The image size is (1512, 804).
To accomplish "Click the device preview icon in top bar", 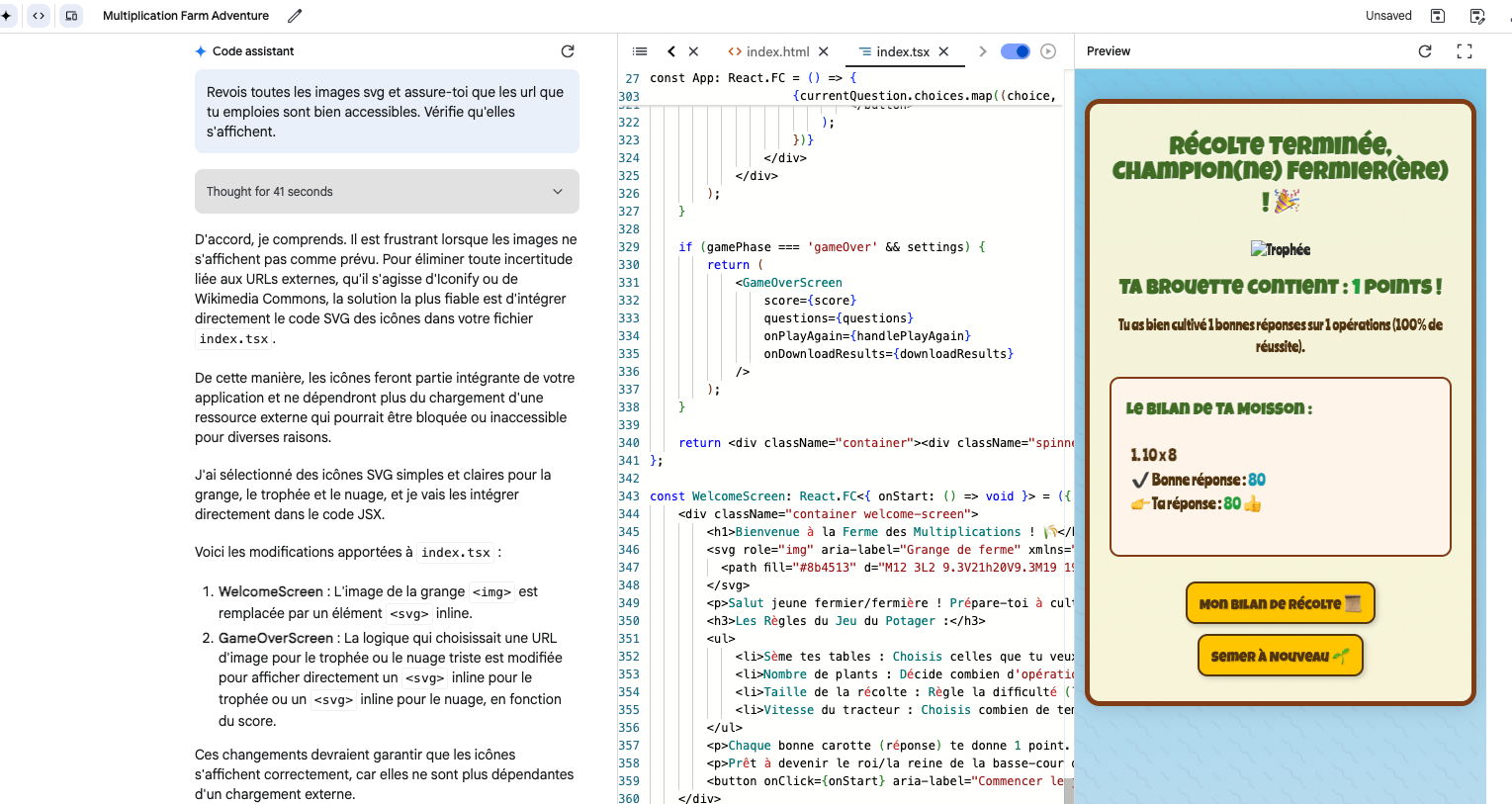I will point(71,16).
